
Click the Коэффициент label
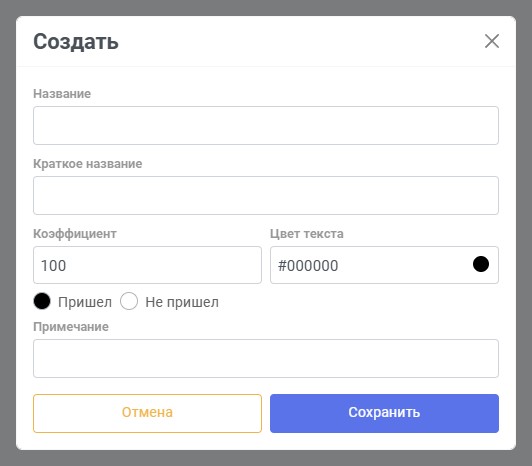coord(75,234)
